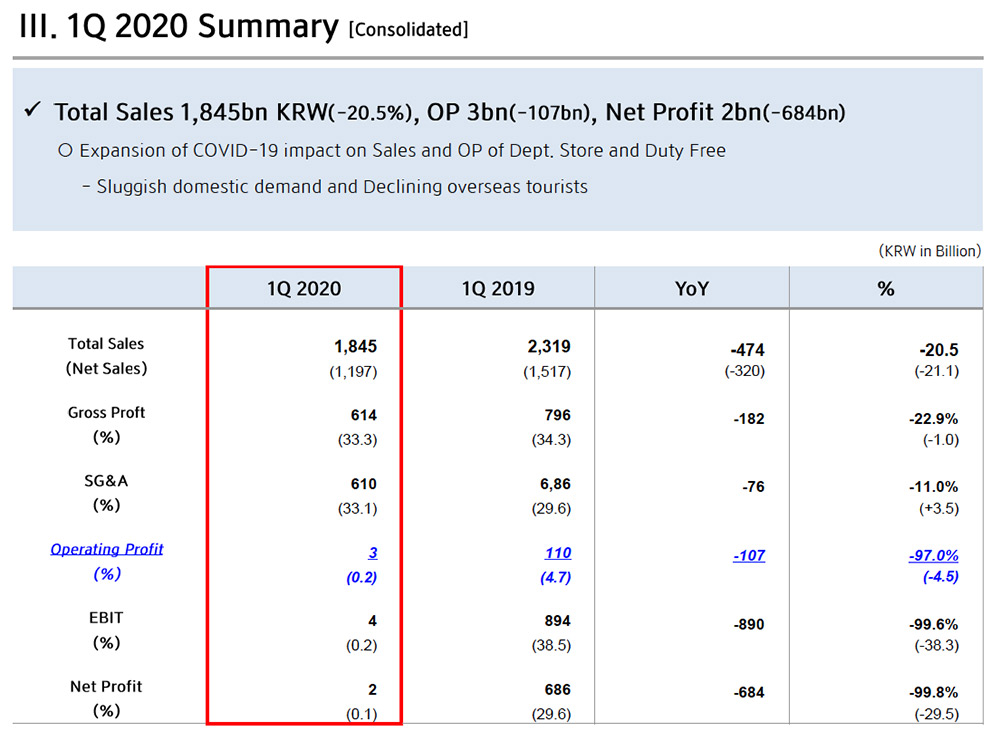Click the -890 EBIT YoY value
This screenshot has width=1000, height=741.
[x=747, y=624]
